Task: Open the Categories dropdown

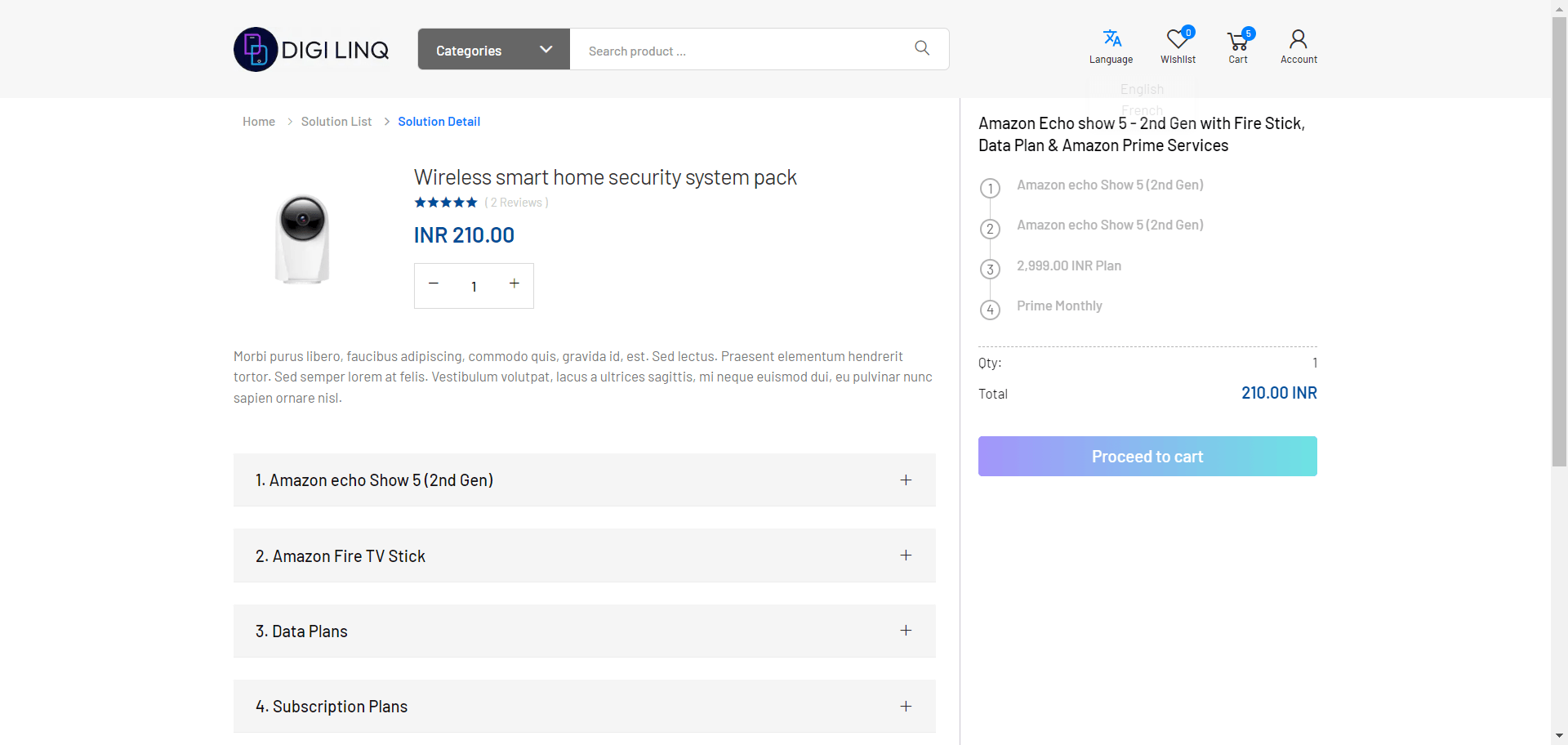Action: coord(493,50)
